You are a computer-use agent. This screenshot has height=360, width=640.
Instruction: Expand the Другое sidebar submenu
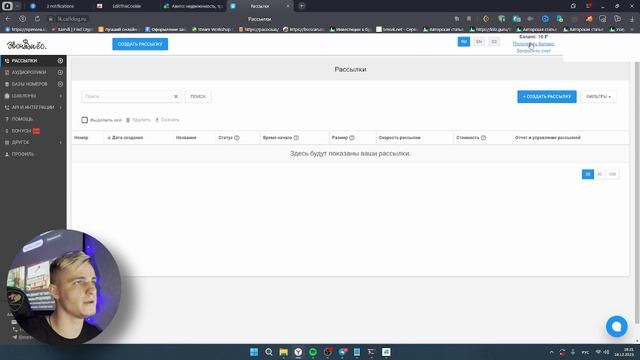pos(33,142)
